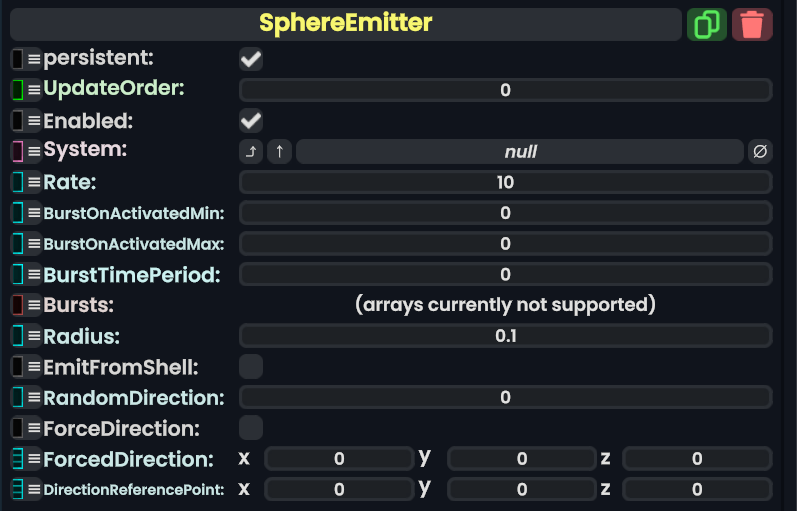Screen dimensions: 797x511
Task: Click the Rate field menu icon
Action: pos(34,183)
